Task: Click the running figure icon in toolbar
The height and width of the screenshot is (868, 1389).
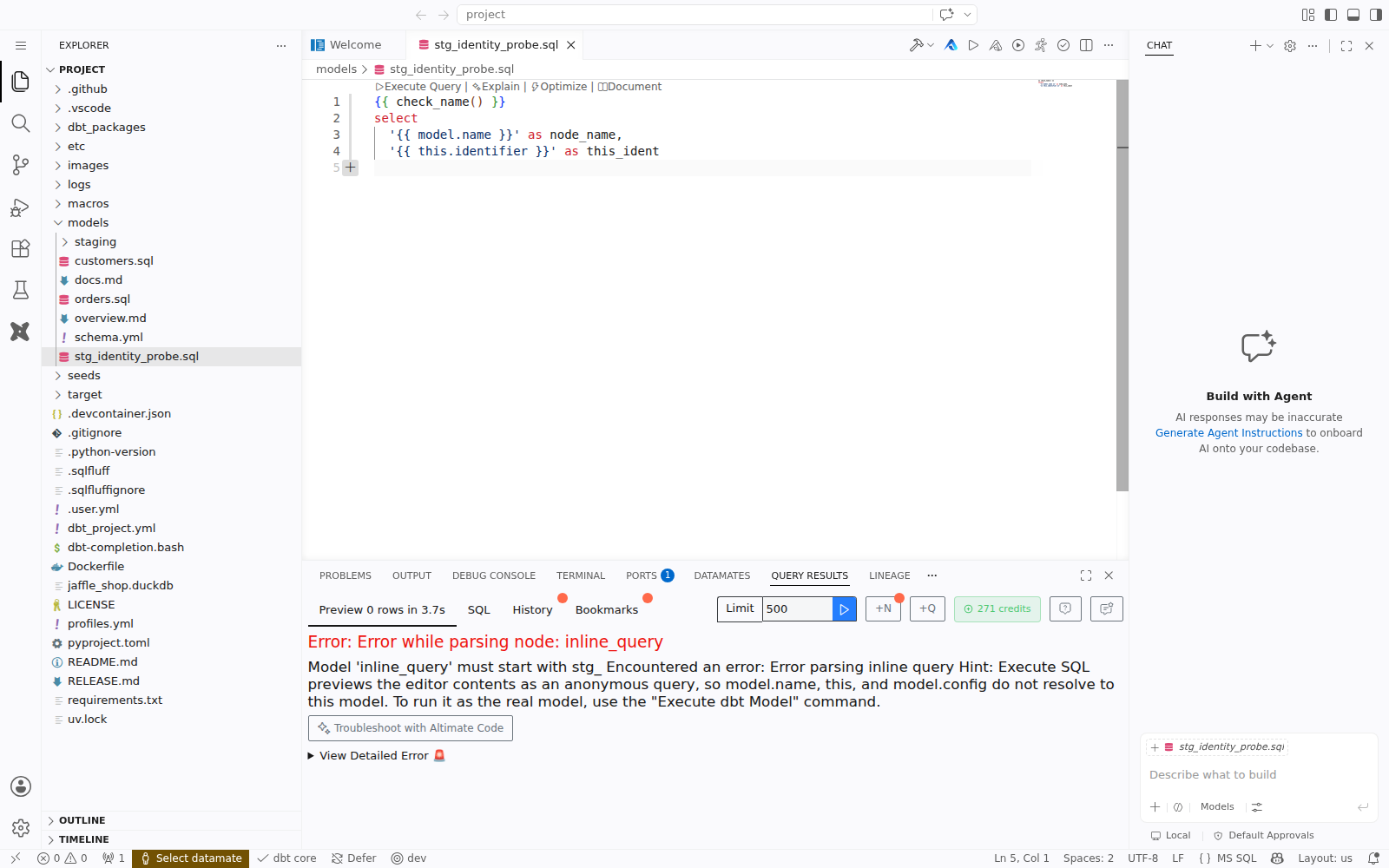Action: click(1041, 45)
